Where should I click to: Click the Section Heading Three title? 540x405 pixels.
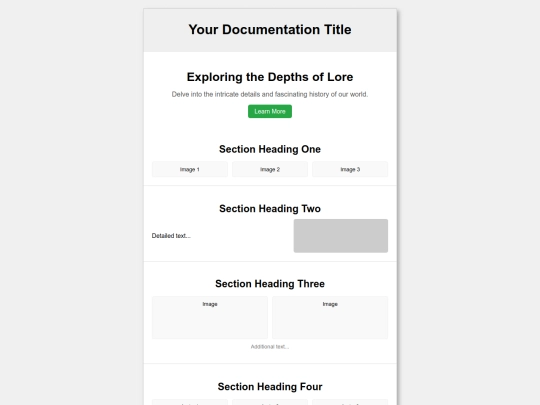tap(270, 284)
